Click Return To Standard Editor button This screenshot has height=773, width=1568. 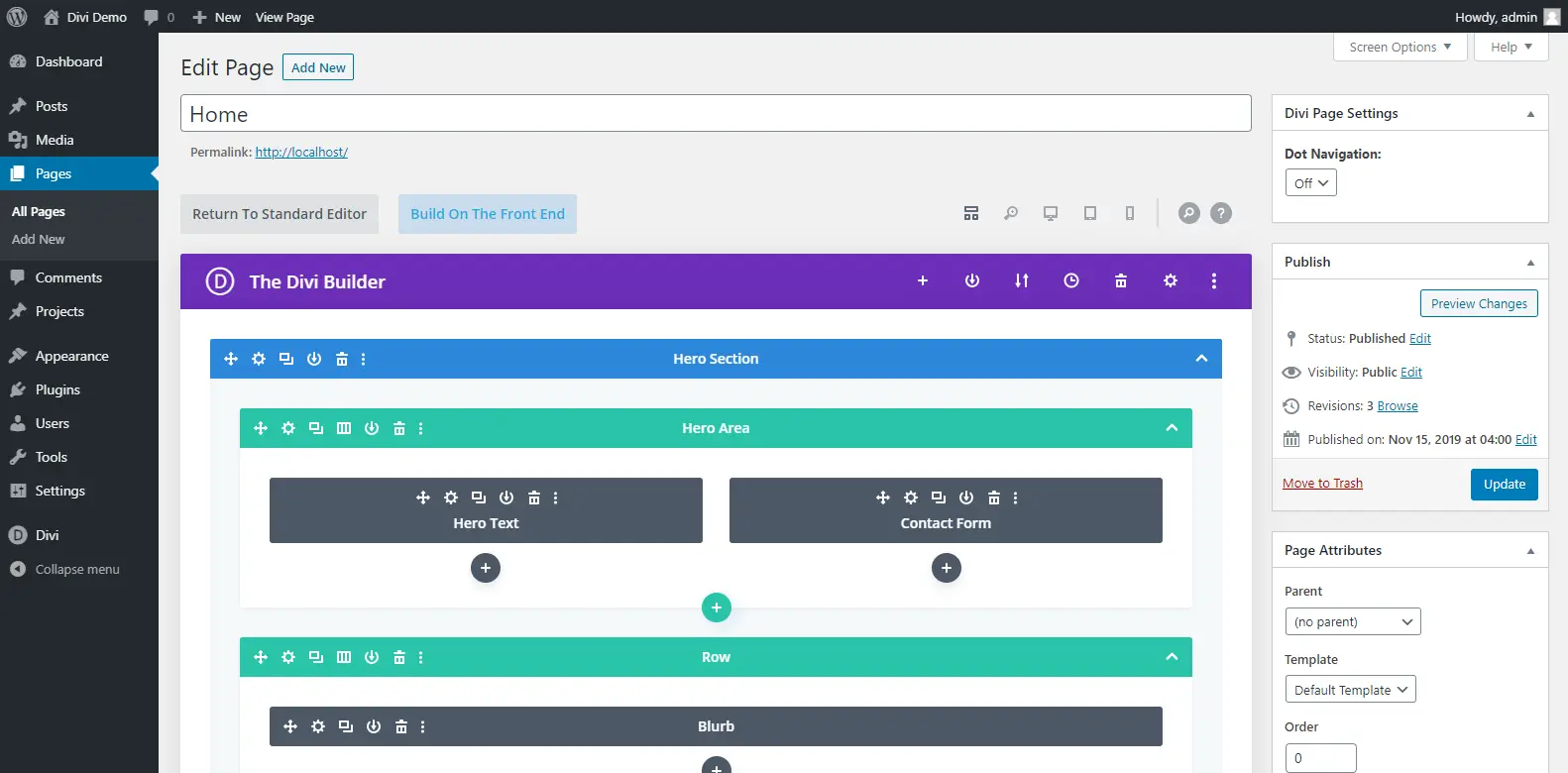pos(280,214)
